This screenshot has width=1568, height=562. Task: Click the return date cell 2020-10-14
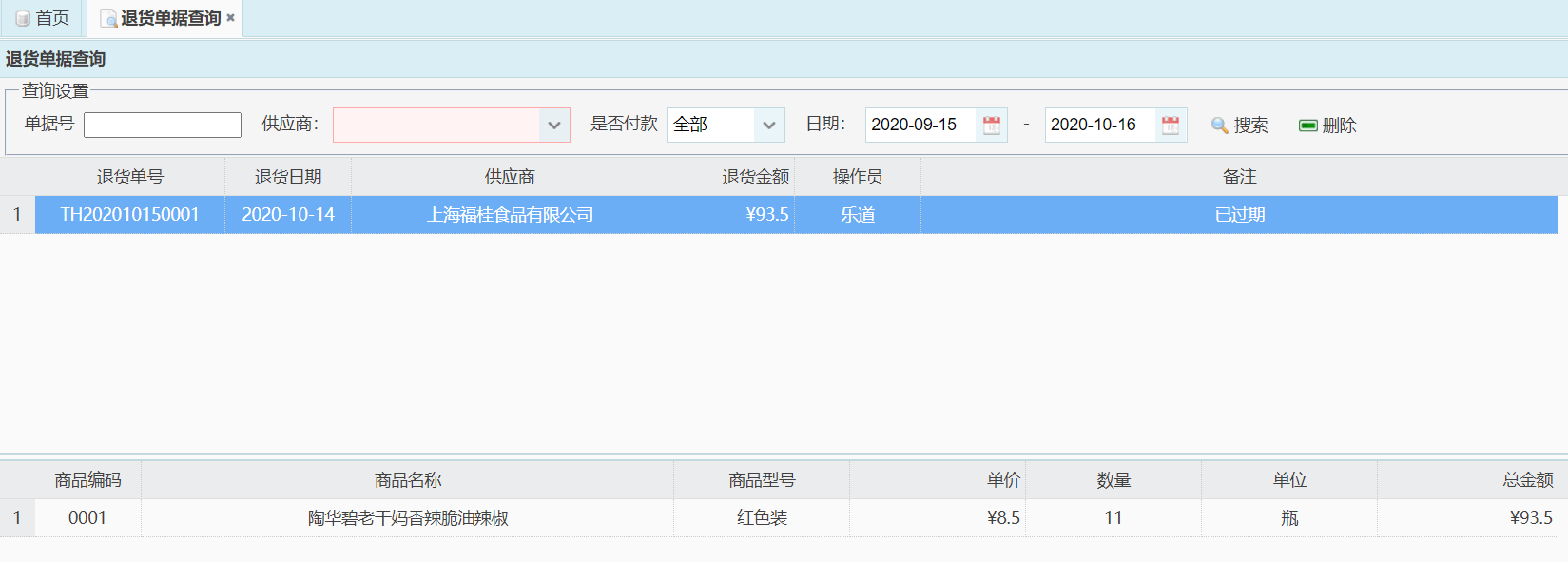point(288,215)
